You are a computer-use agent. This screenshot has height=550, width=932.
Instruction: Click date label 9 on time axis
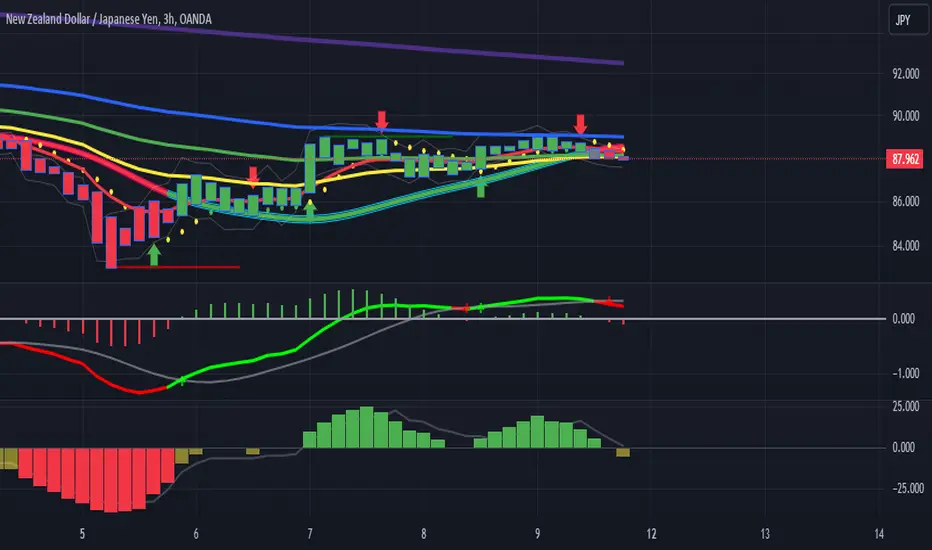click(x=537, y=534)
